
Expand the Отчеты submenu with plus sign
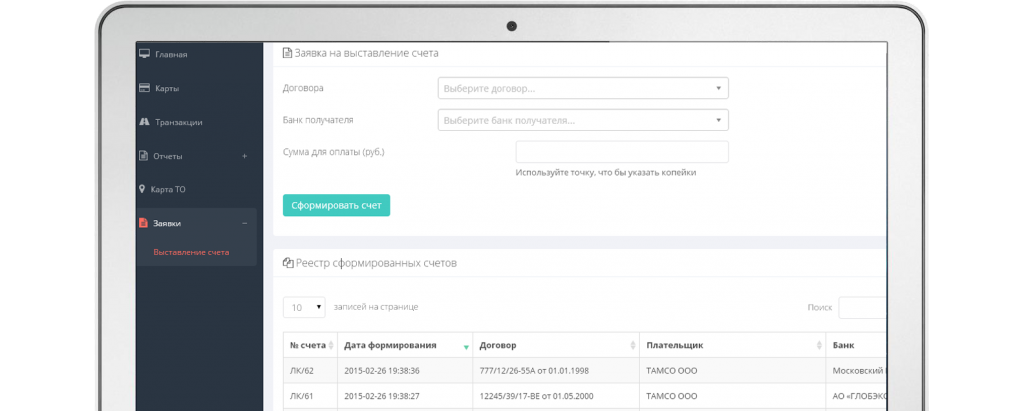tap(245, 156)
